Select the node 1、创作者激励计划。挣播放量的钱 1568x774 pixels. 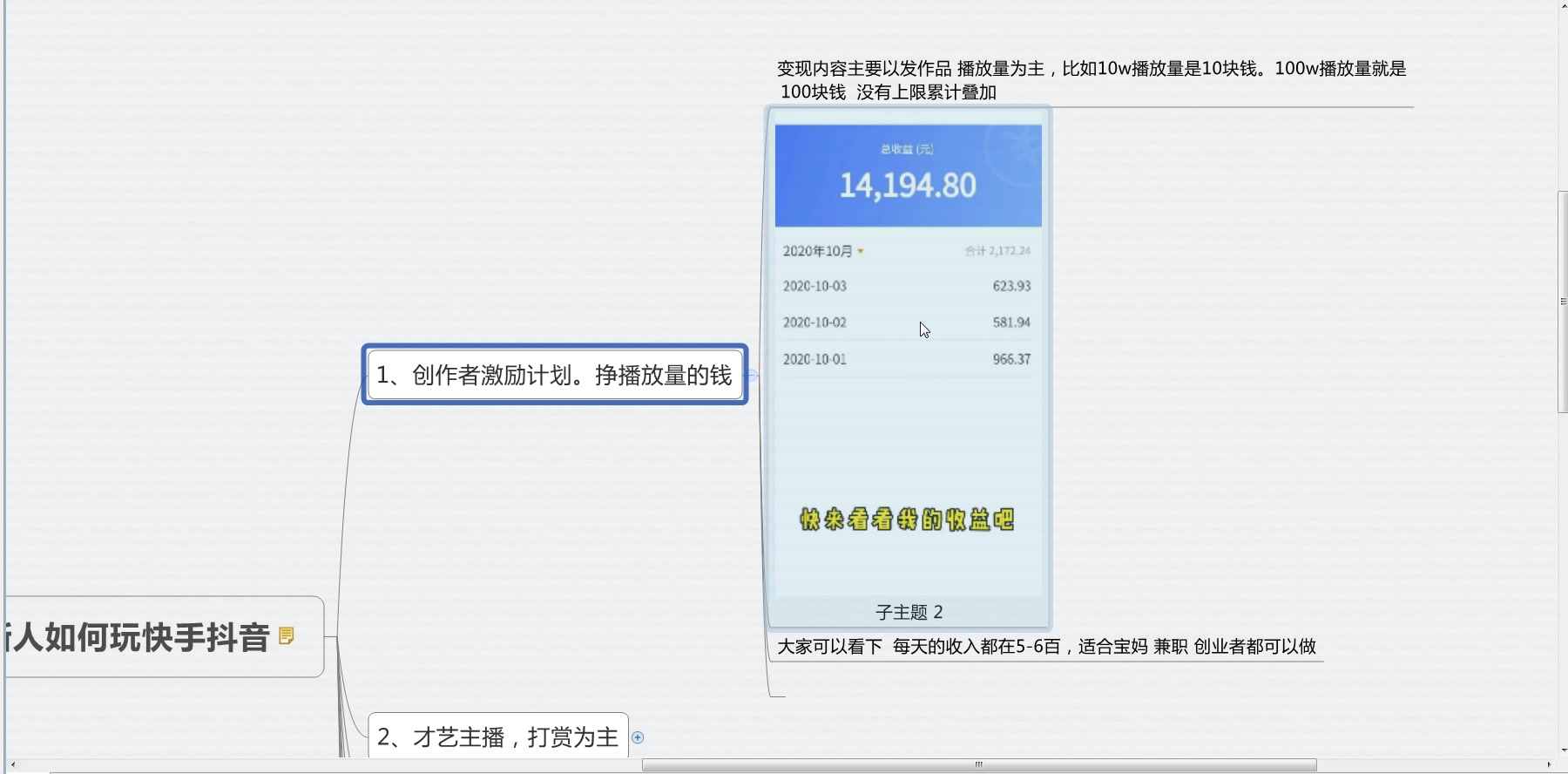pos(555,375)
